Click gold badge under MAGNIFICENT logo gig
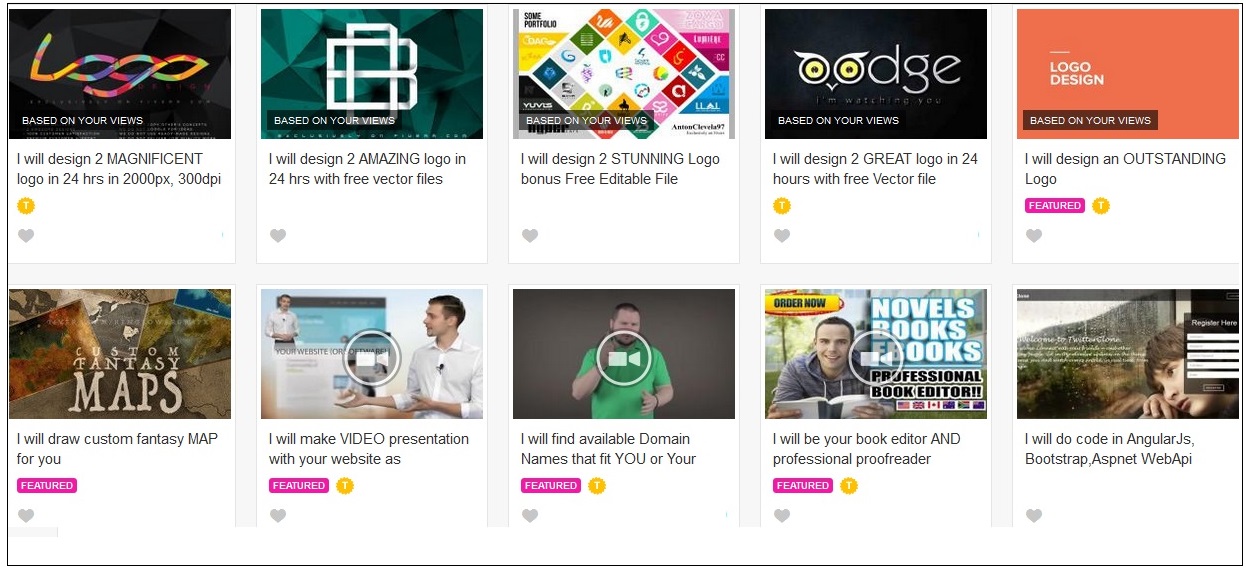The height and width of the screenshot is (571, 1246). [26, 206]
